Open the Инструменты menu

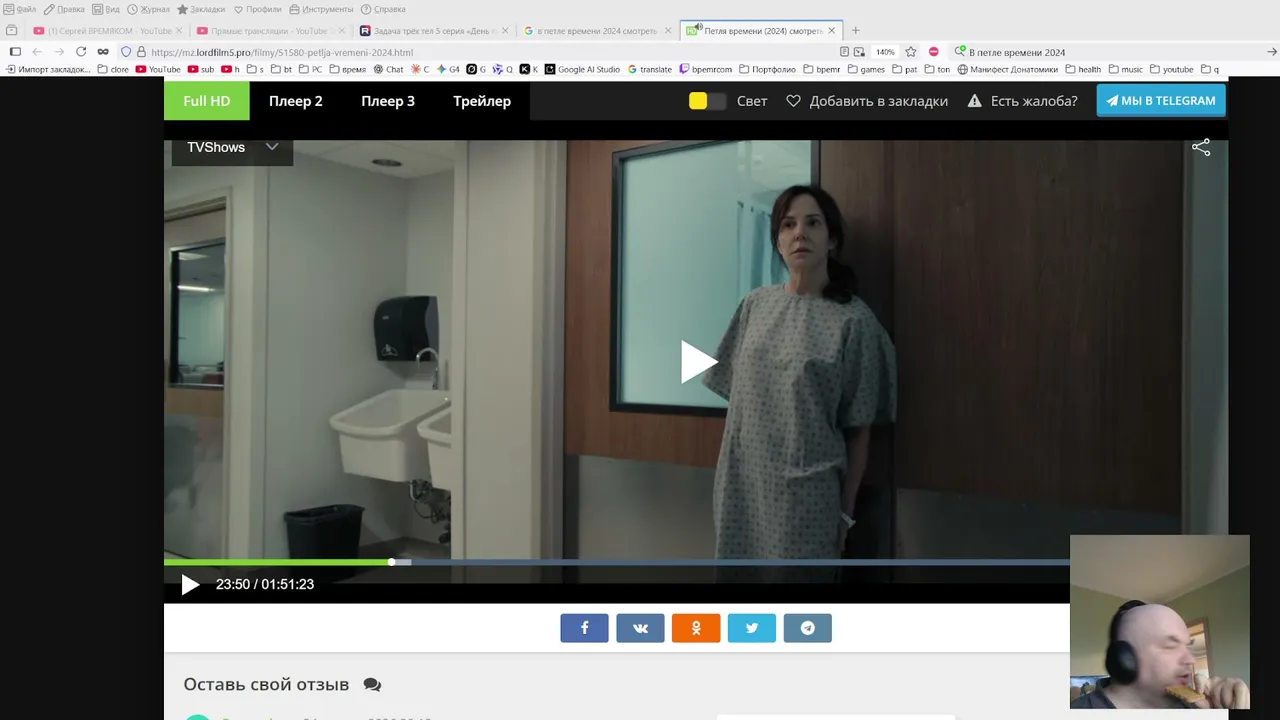(x=321, y=9)
